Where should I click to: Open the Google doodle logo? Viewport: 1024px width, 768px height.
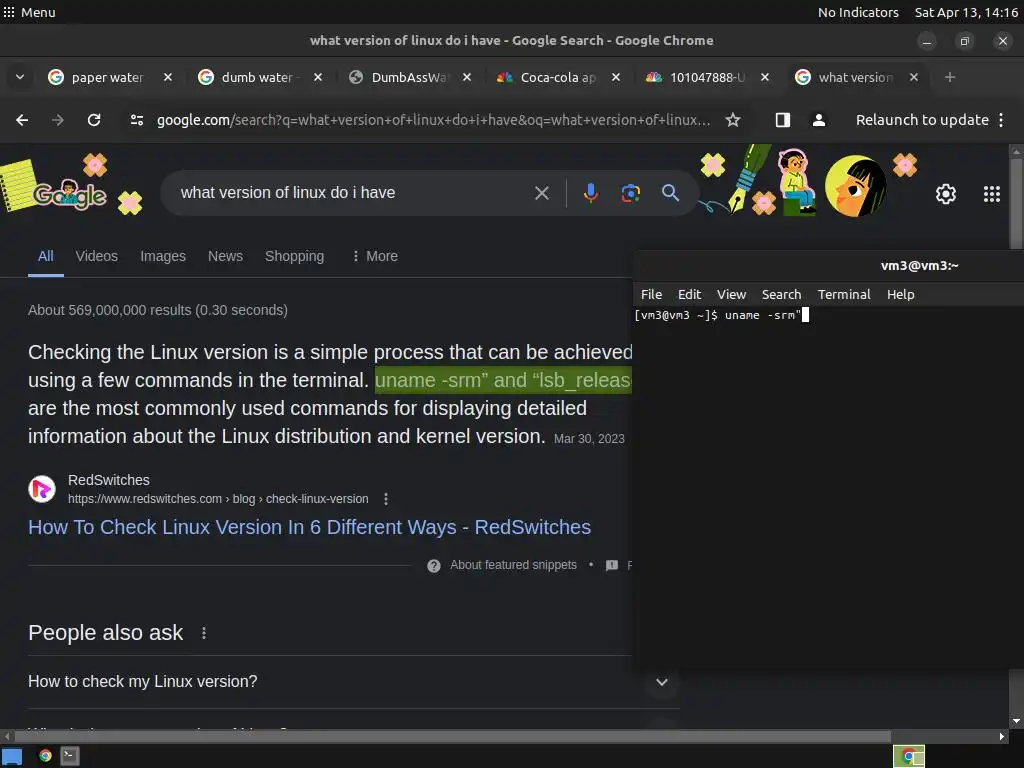pos(69,194)
